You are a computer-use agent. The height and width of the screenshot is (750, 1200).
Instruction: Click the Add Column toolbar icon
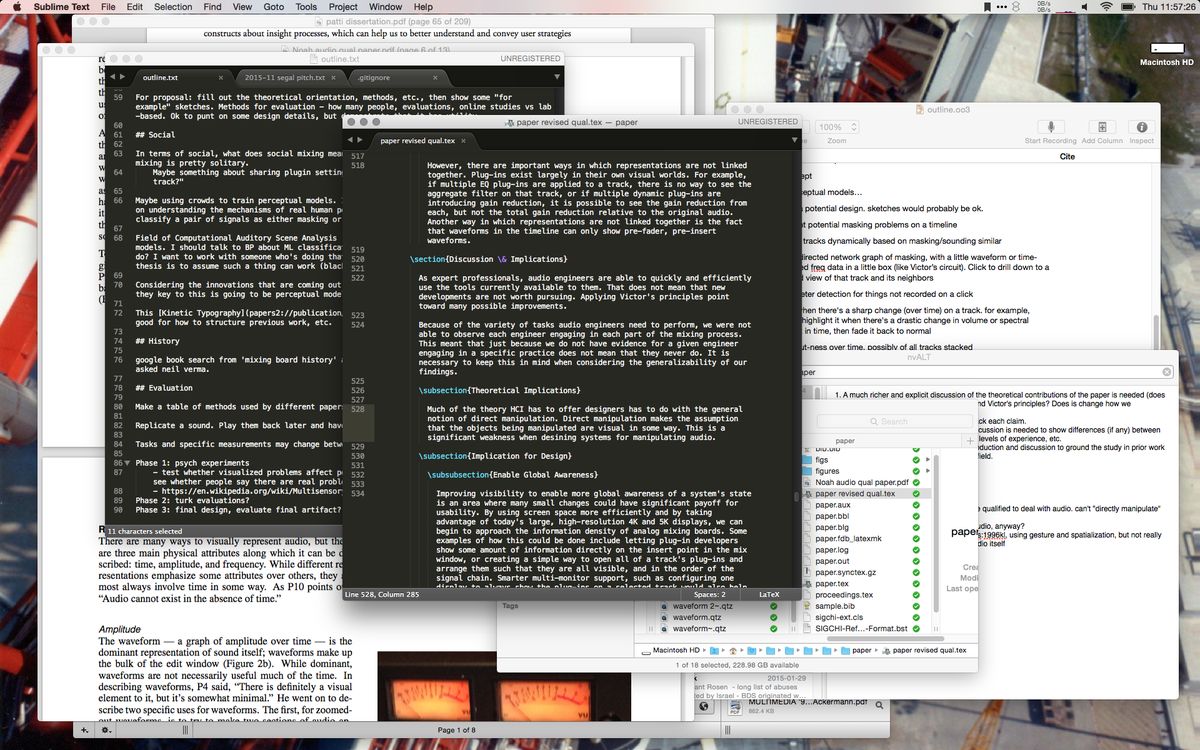click(x=1102, y=127)
